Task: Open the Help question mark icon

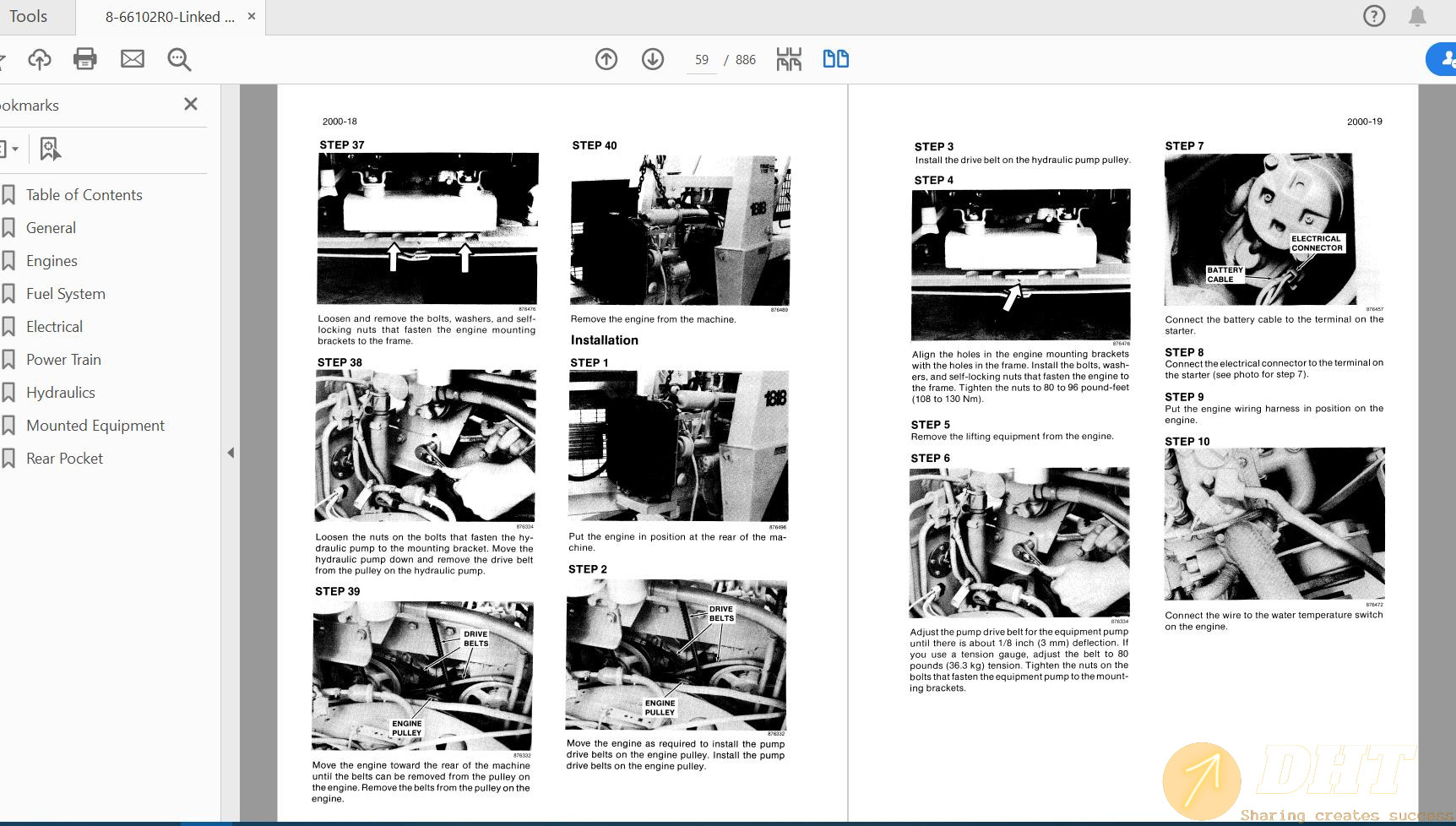Action: (1374, 16)
